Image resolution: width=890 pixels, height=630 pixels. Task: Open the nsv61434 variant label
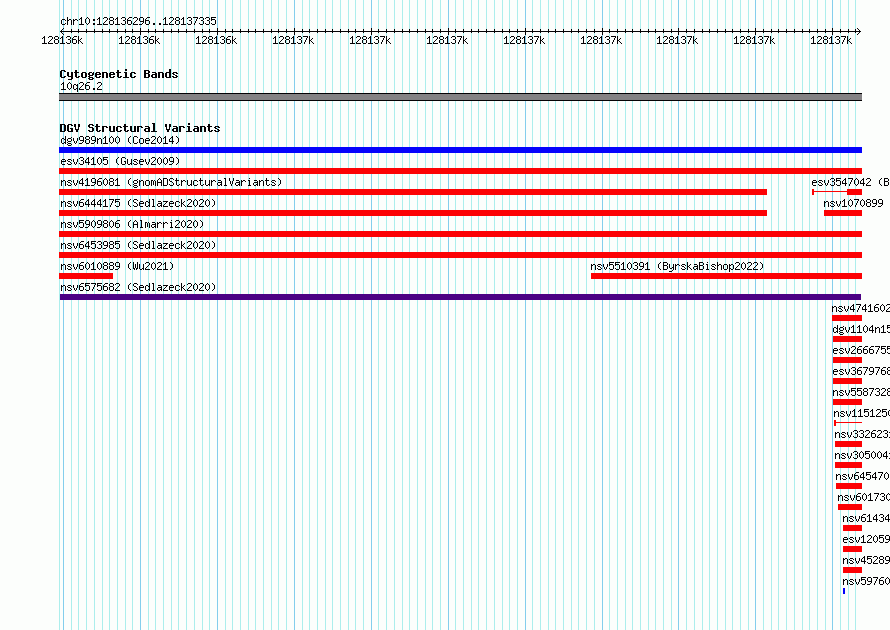pos(866,518)
